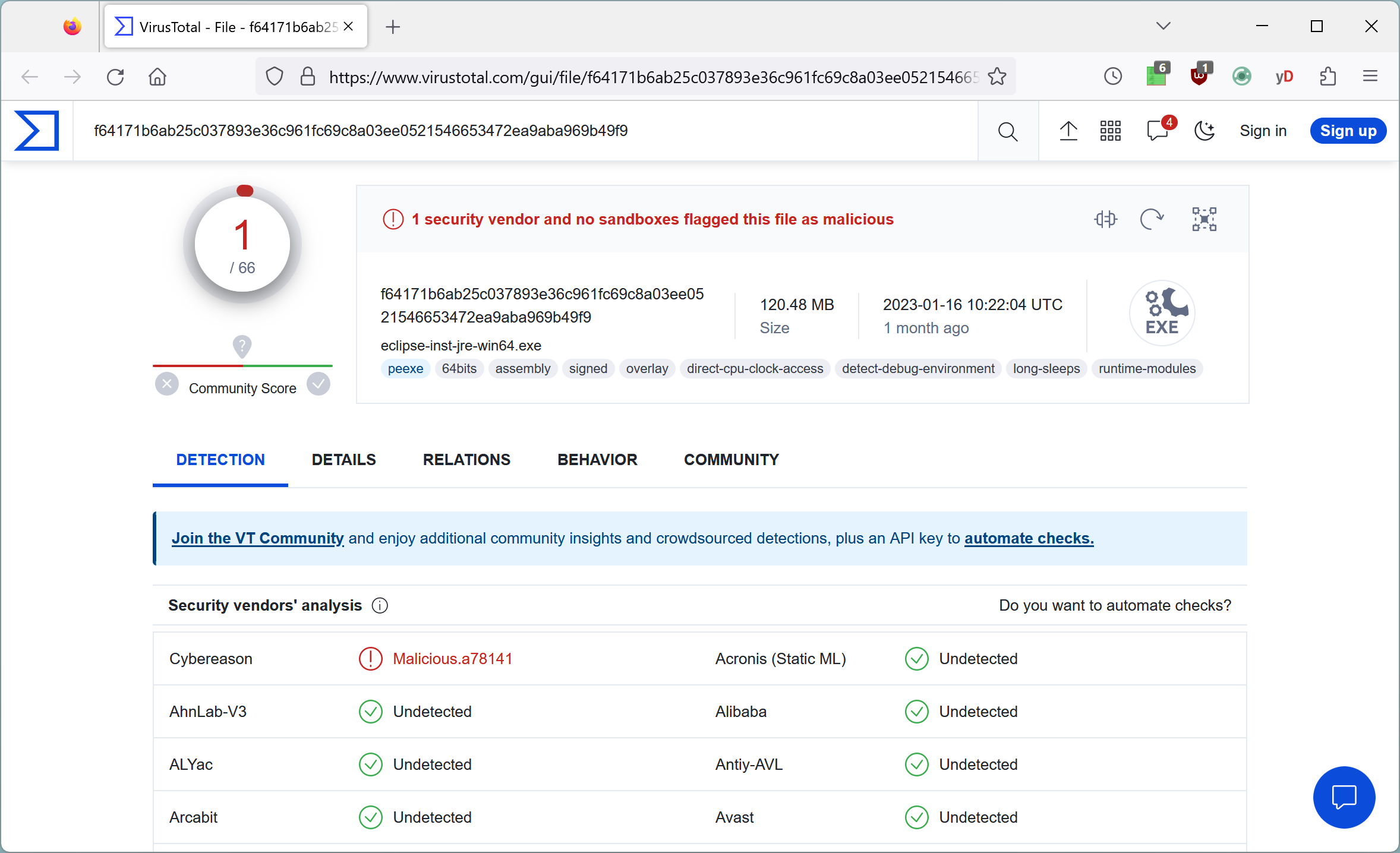
Task: Open the VT graph icon
Action: click(x=1204, y=219)
